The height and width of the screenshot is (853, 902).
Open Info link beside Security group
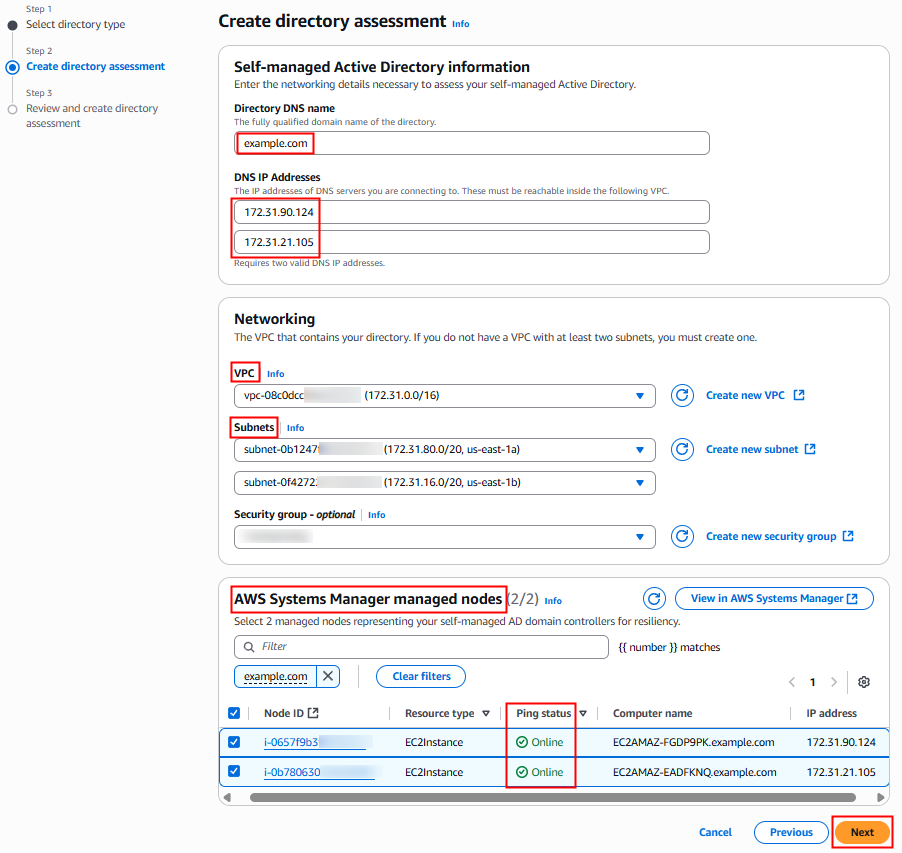[376, 515]
